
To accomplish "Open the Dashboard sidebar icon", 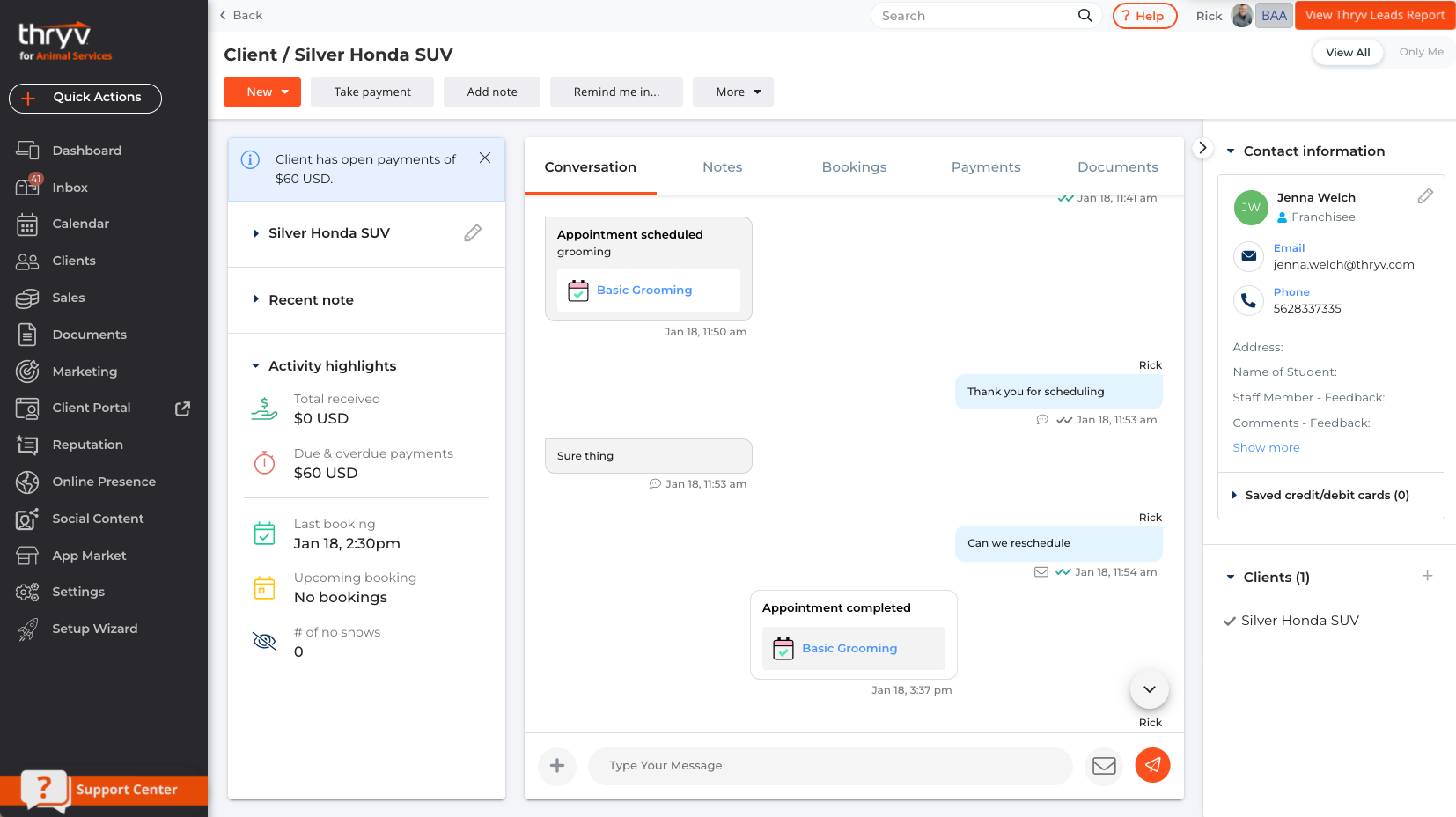I will click(x=27, y=151).
